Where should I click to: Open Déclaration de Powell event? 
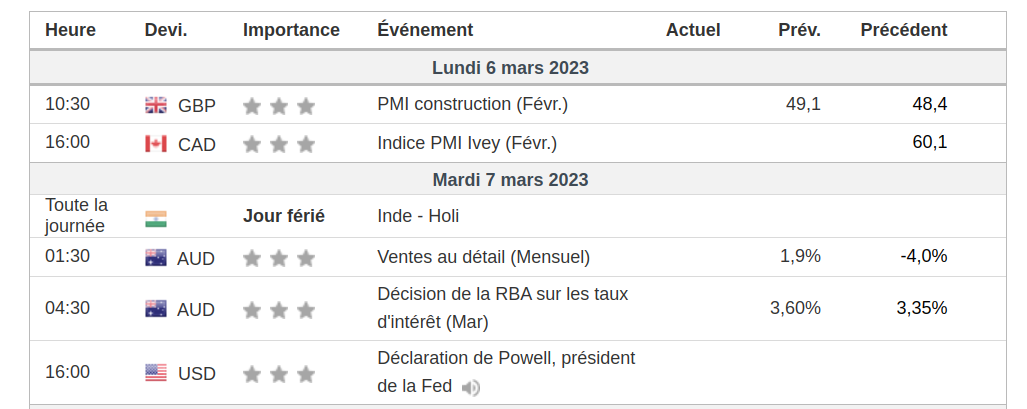coord(506,372)
